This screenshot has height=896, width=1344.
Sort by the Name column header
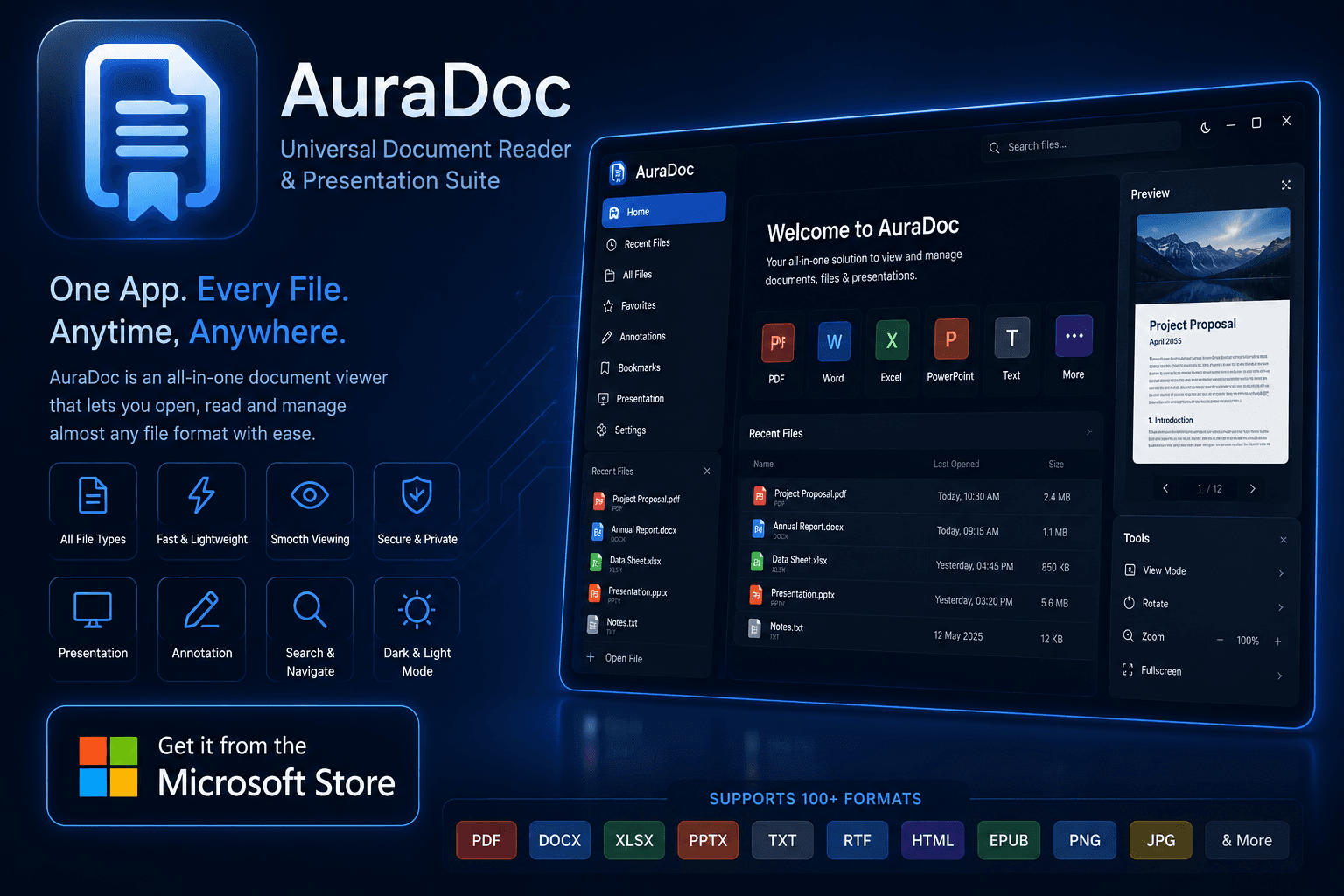[764, 465]
